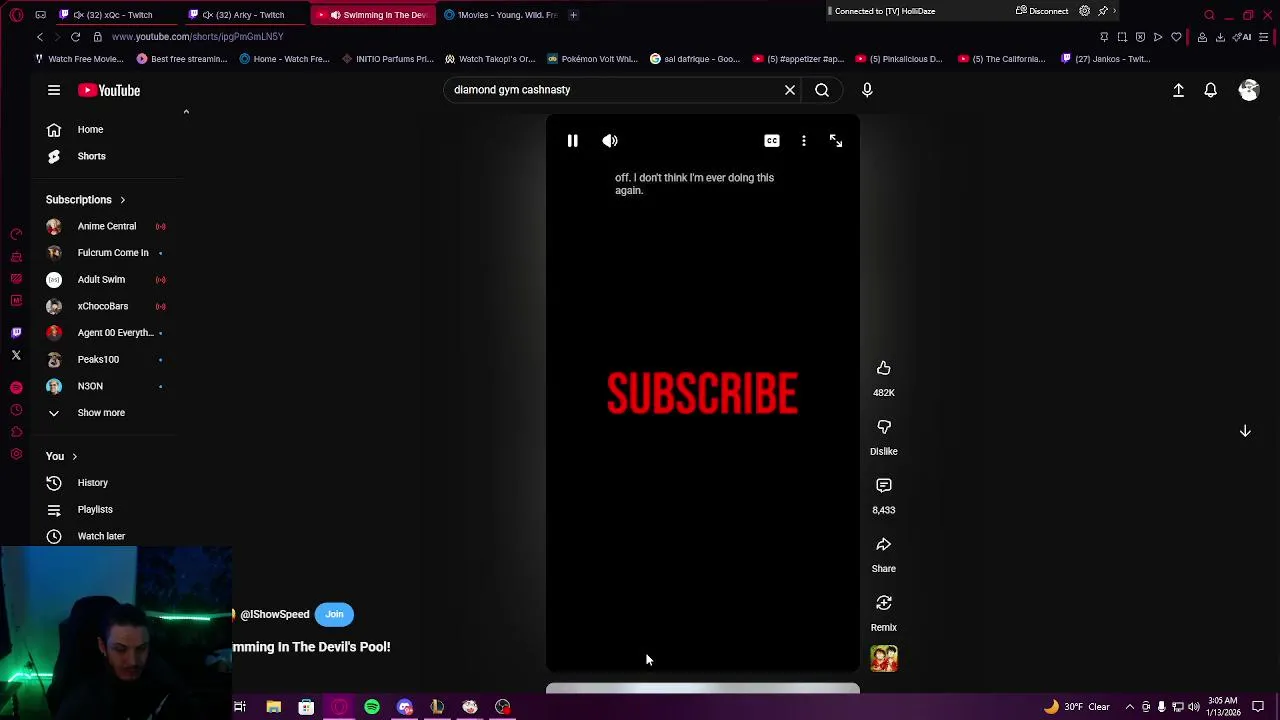
Task: Pause the Shorts video
Action: point(572,141)
